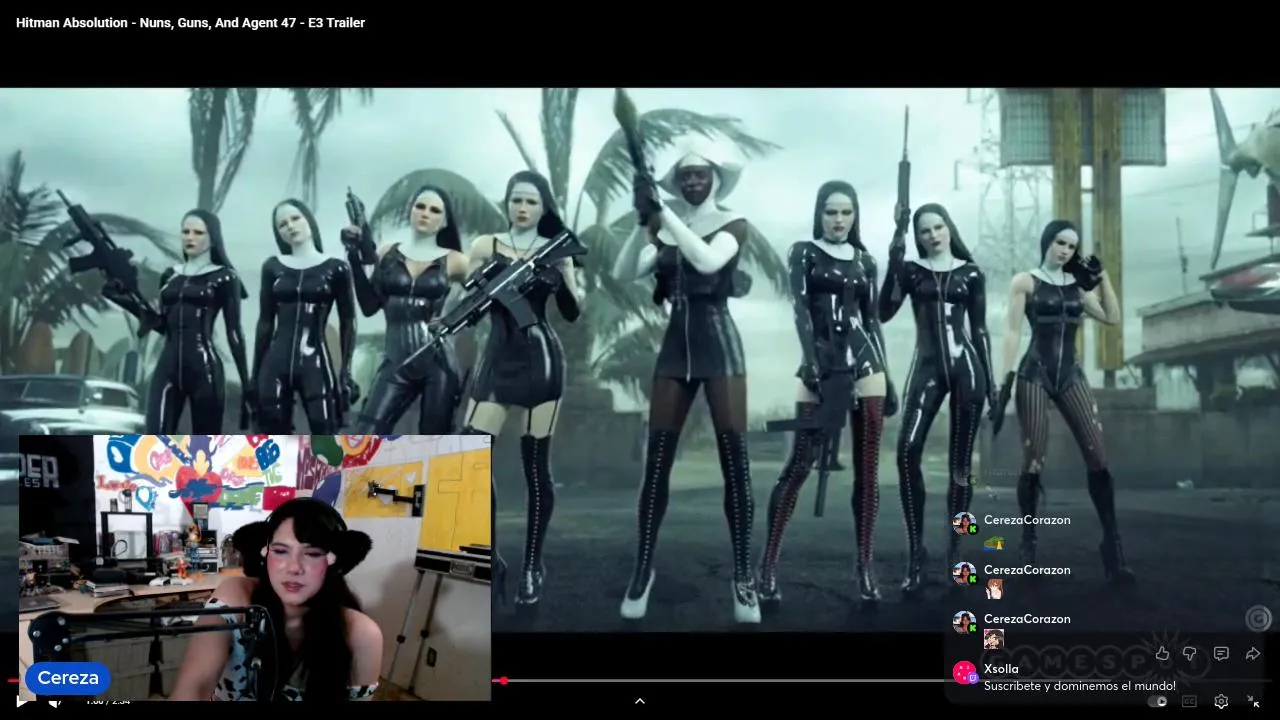1280x720 pixels.
Task: Click the second CerezaCorazon chat avatar
Action: click(x=964, y=573)
